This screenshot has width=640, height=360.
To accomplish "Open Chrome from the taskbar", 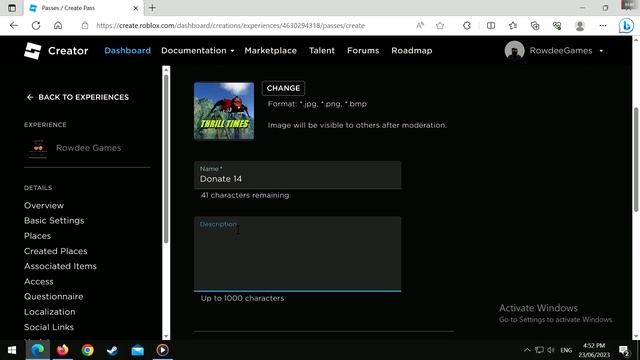I will coord(87,350).
